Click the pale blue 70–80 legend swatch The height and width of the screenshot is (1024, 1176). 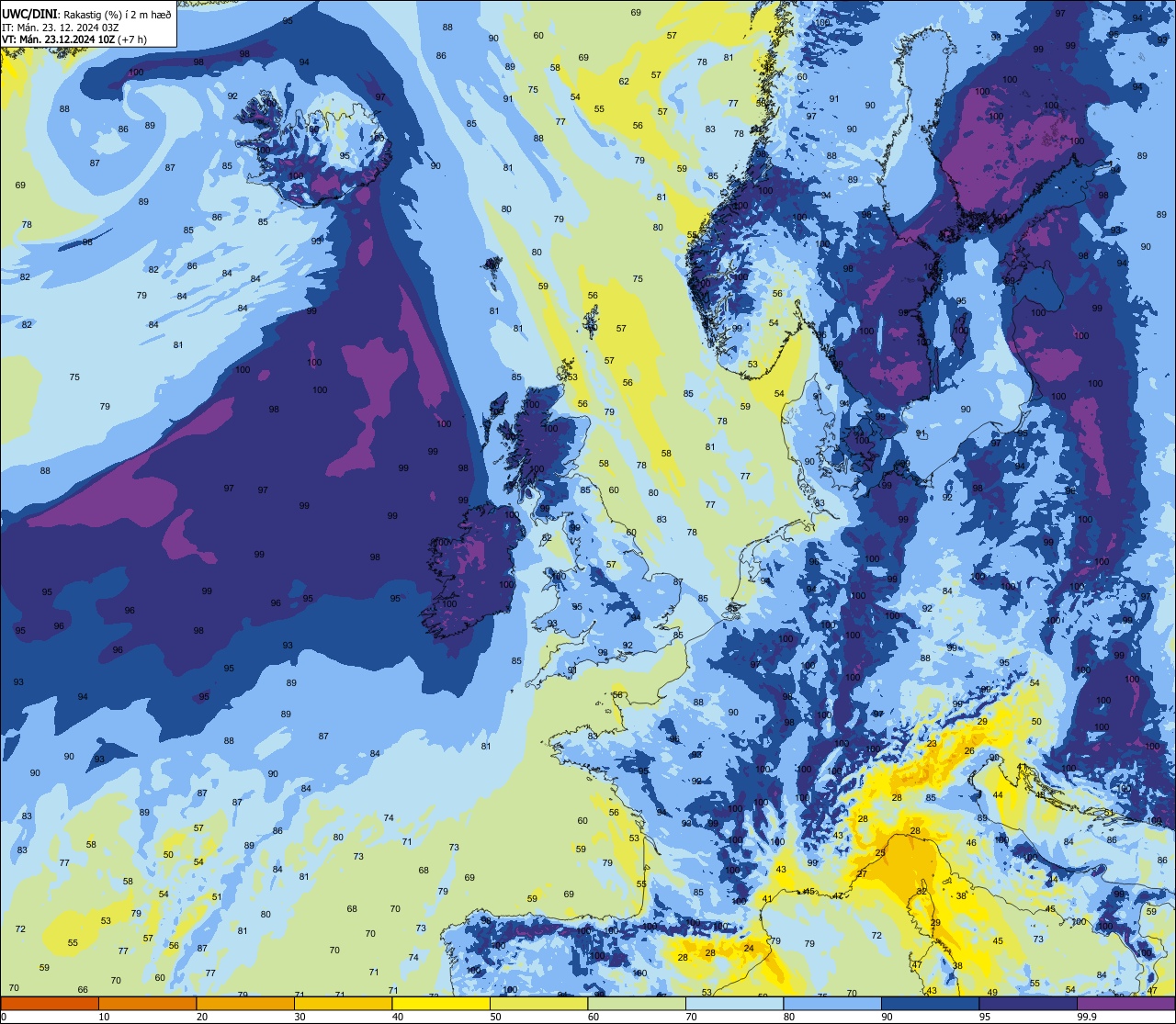coord(734,1004)
